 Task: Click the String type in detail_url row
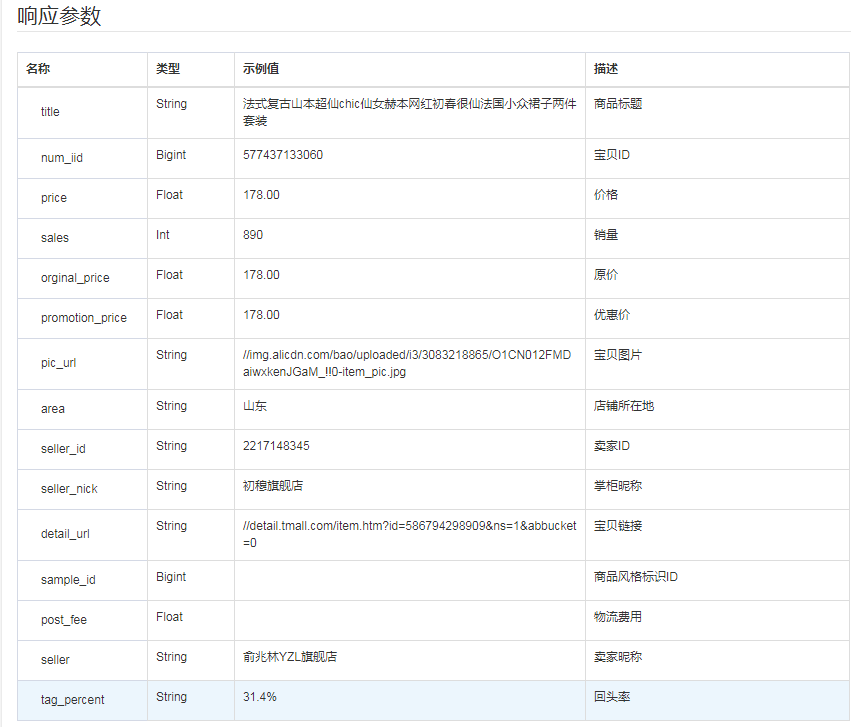[x=172, y=526]
